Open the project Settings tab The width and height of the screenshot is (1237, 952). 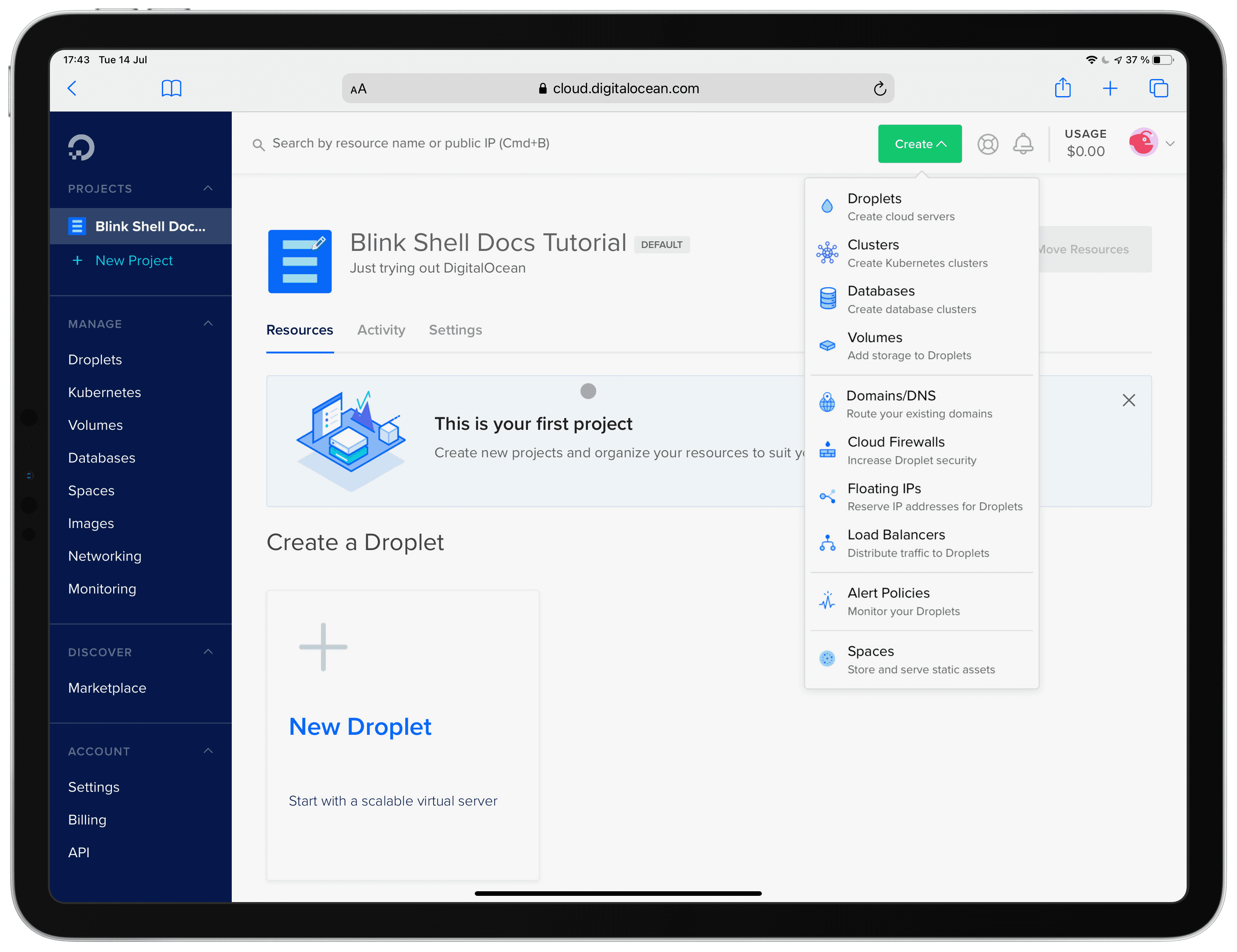[455, 330]
